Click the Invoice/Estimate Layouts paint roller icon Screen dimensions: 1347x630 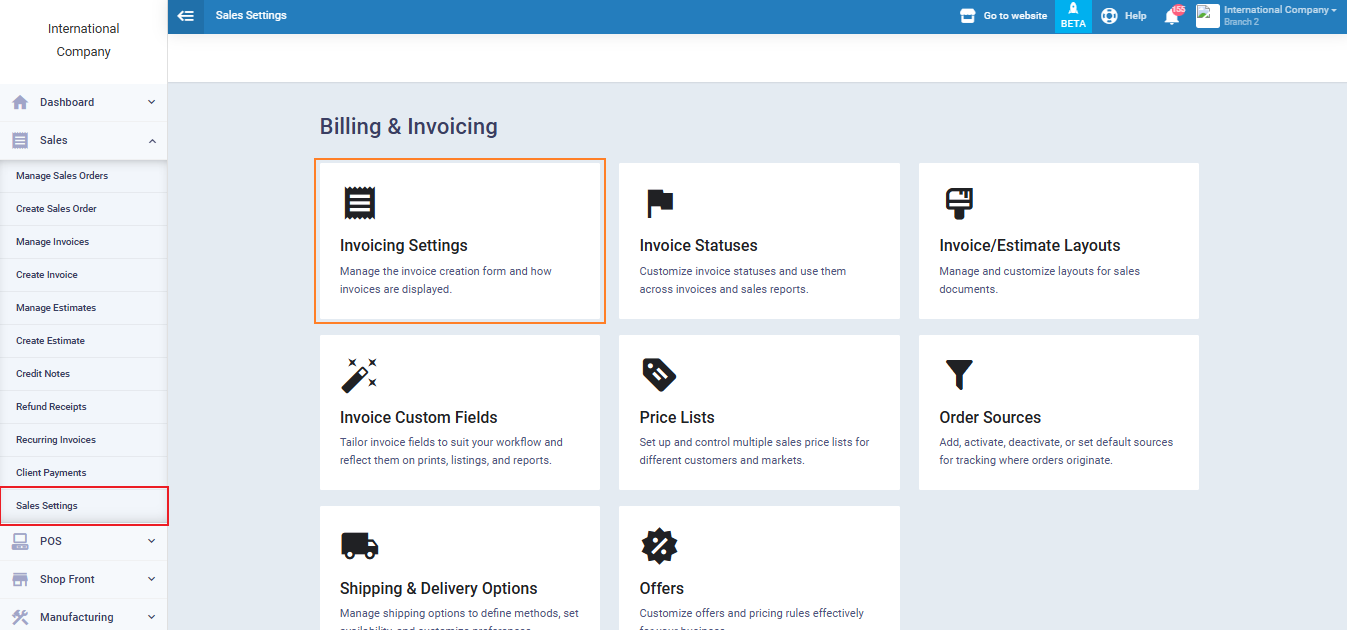[959, 203]
